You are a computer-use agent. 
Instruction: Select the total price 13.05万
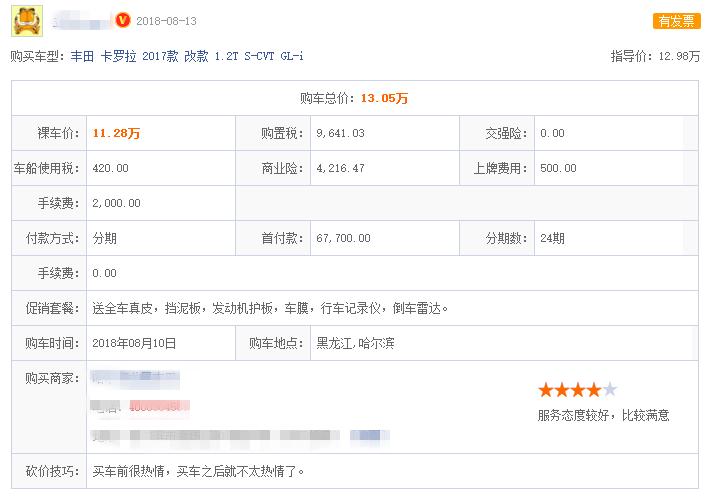(384, 98)
